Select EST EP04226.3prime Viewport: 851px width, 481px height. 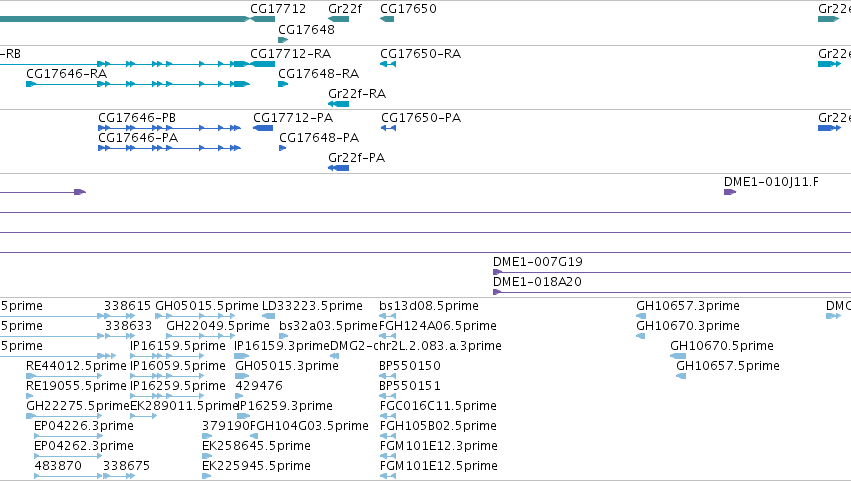tap(84, 426)
